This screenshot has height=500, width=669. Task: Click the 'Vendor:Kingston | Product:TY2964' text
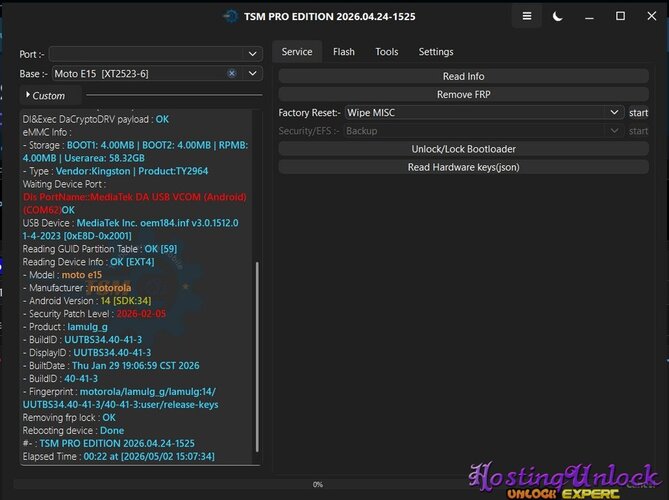132,171
